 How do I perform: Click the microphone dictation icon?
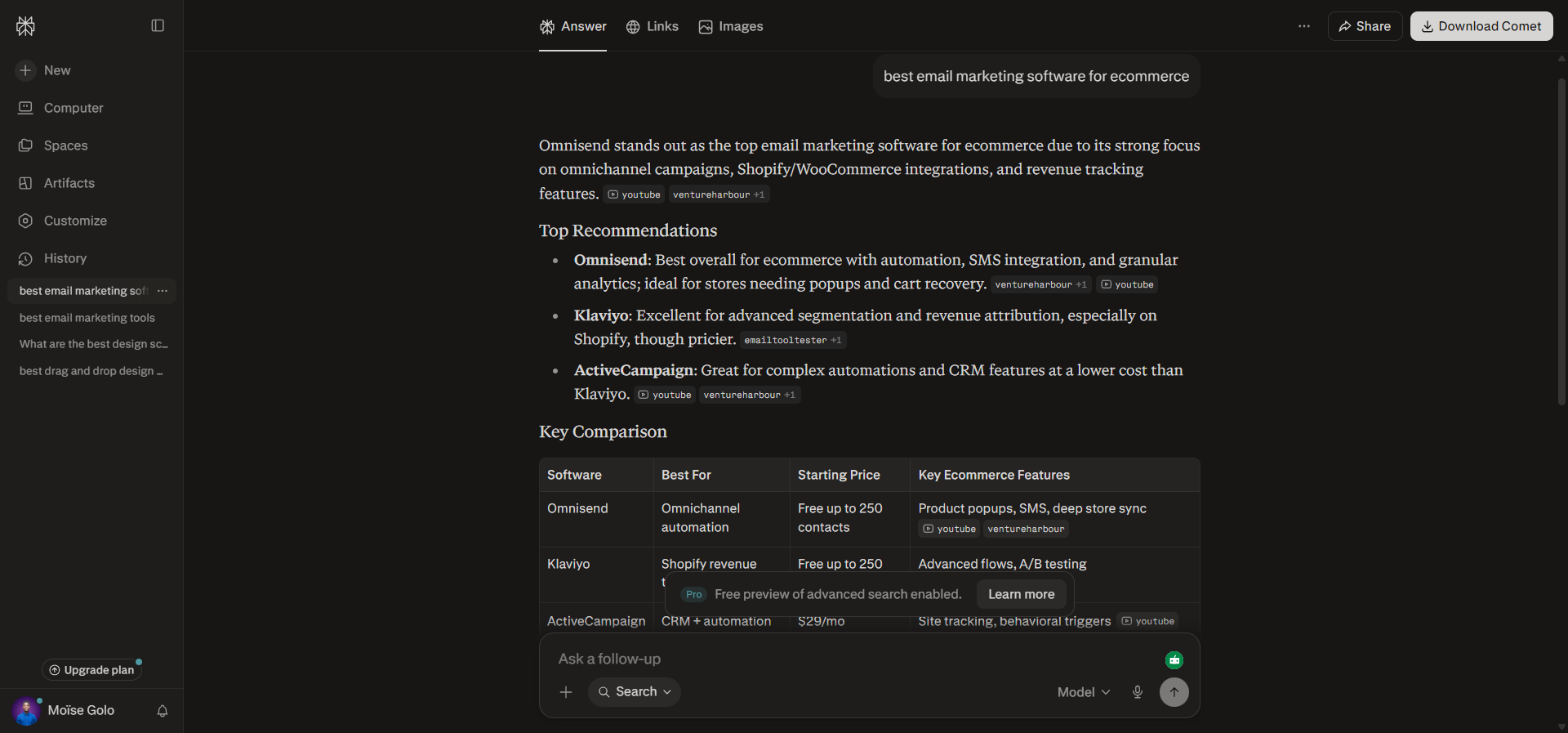tap(1137, 692)
